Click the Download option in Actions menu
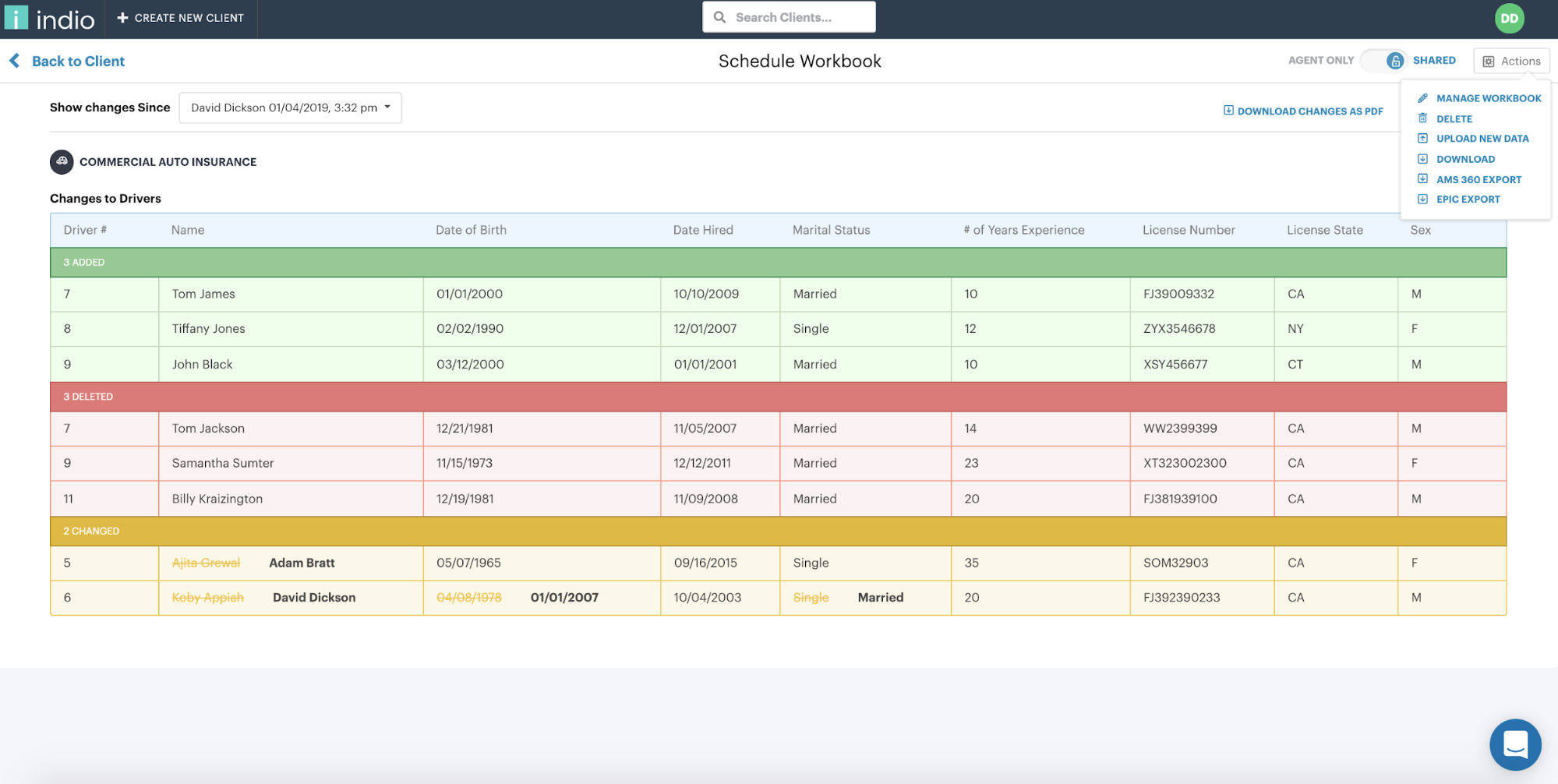Screen dimensions: 1558x784 coord(1465,159)
